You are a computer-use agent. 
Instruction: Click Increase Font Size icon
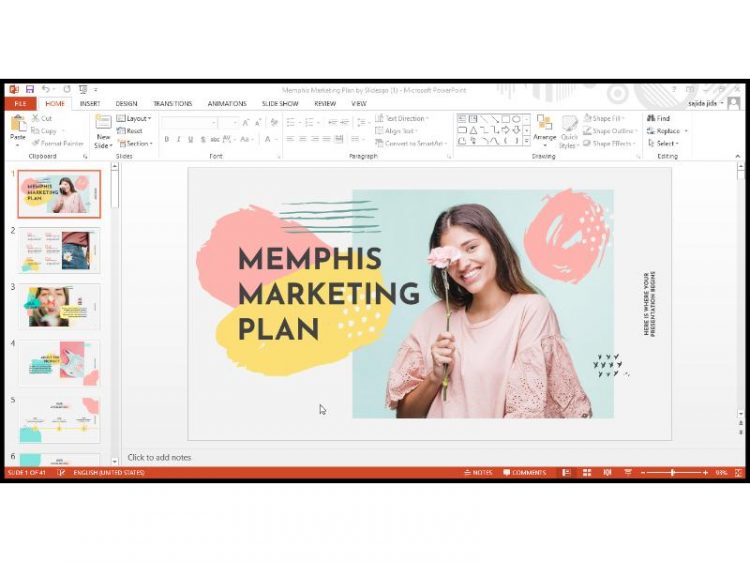click(x=246, y=123)
